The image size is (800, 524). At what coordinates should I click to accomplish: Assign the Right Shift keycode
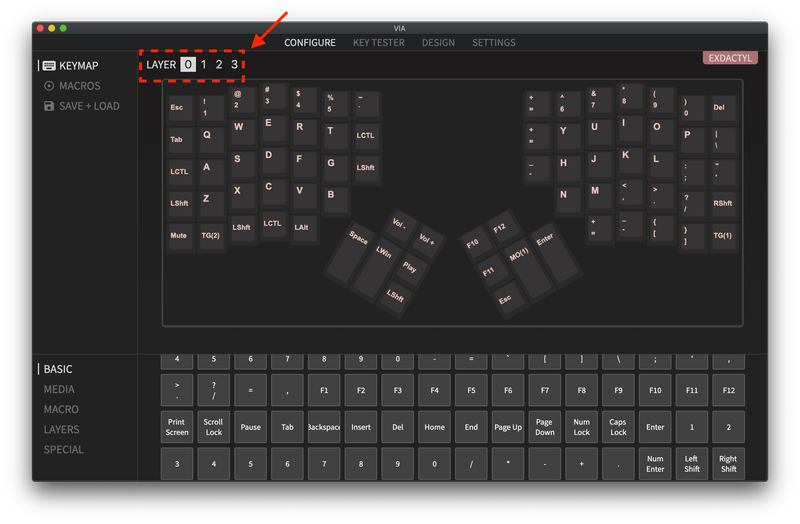tap(729, 464)
